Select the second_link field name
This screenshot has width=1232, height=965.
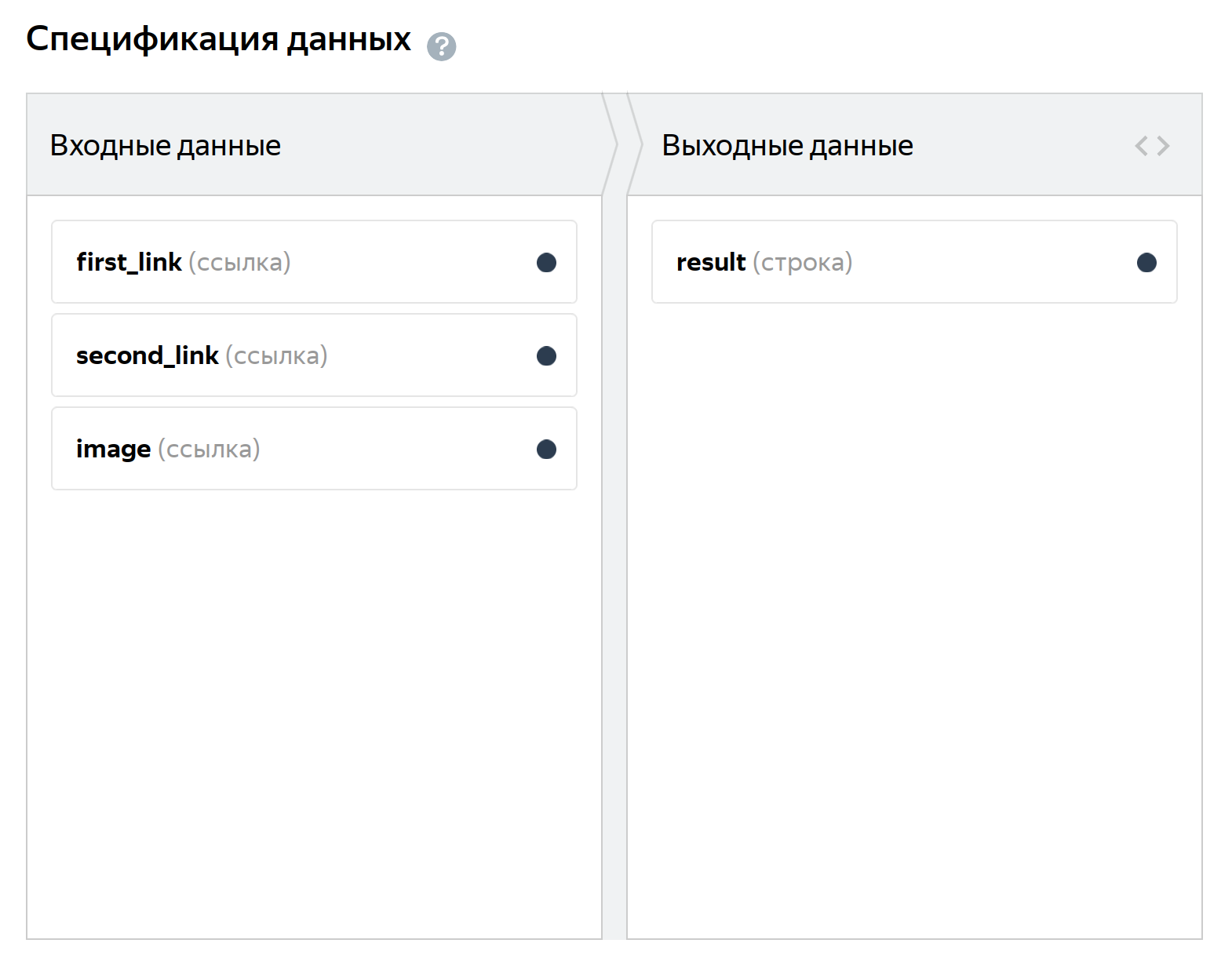point(147,355)
